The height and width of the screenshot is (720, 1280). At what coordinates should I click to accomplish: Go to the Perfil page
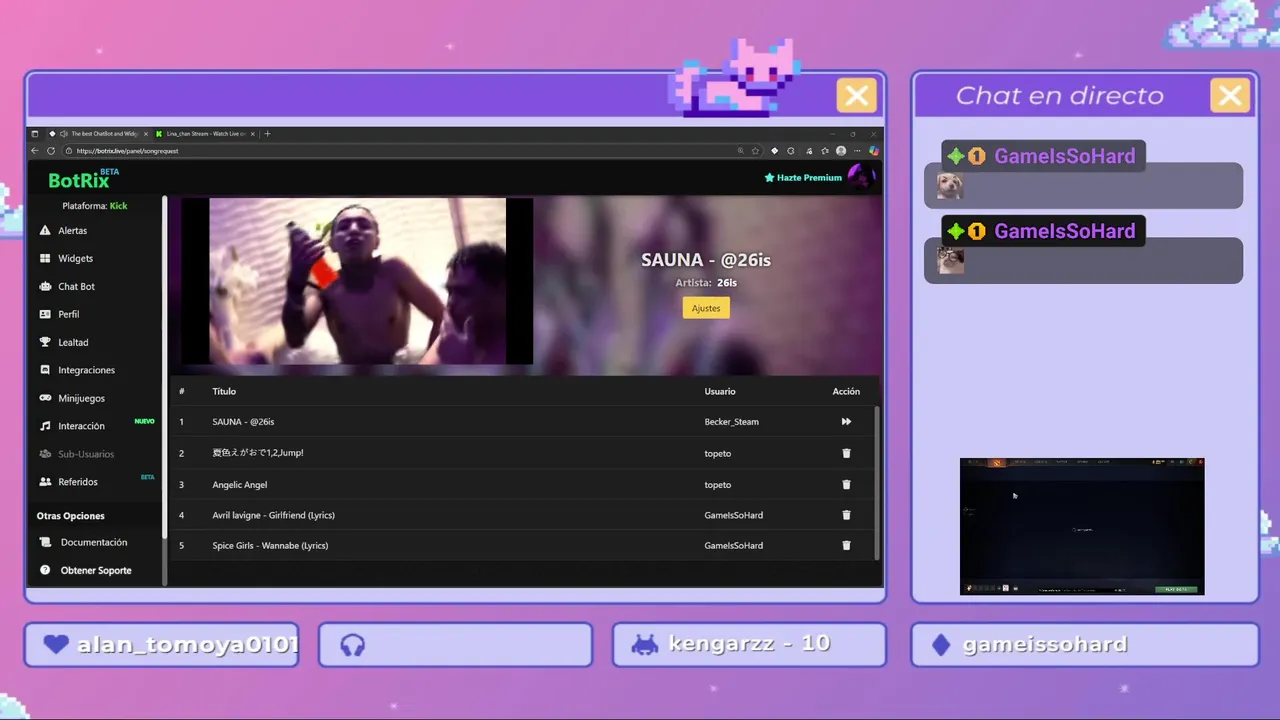pos(68,315)
